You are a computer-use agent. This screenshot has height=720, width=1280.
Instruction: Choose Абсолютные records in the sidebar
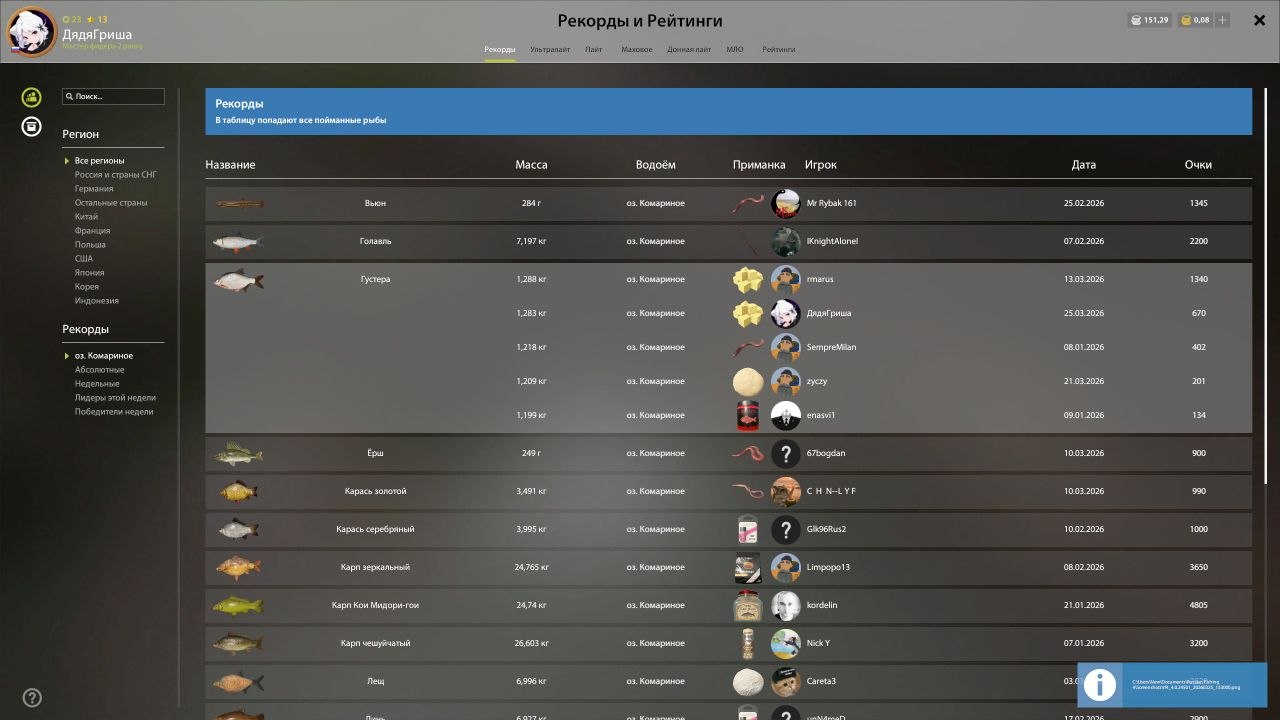99,370
